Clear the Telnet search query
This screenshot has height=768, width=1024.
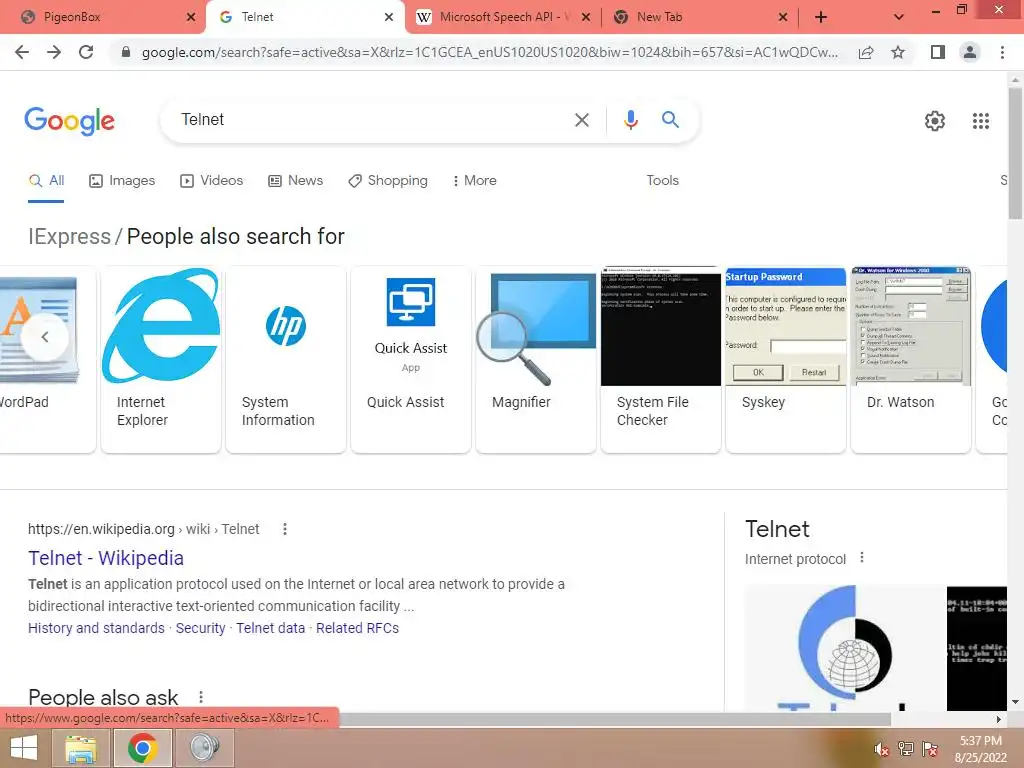pos(581,120)
